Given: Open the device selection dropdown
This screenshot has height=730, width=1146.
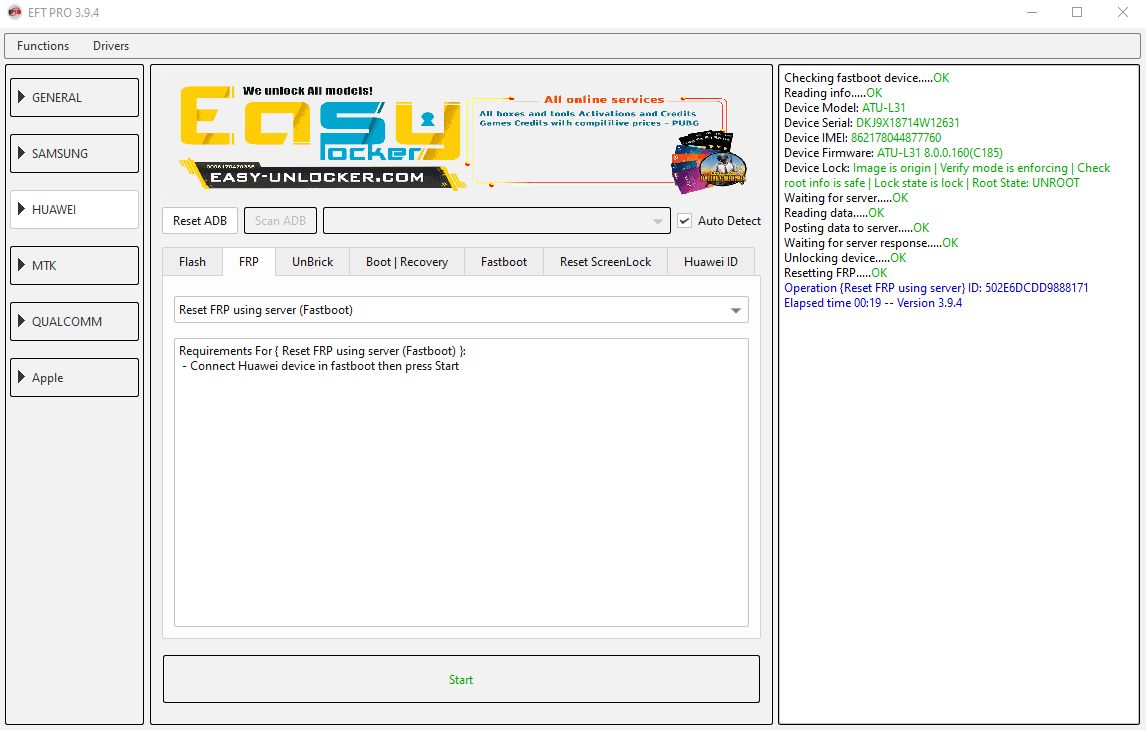Looking at the screenshot, I should pyautogui.click(x=497, y=221).
